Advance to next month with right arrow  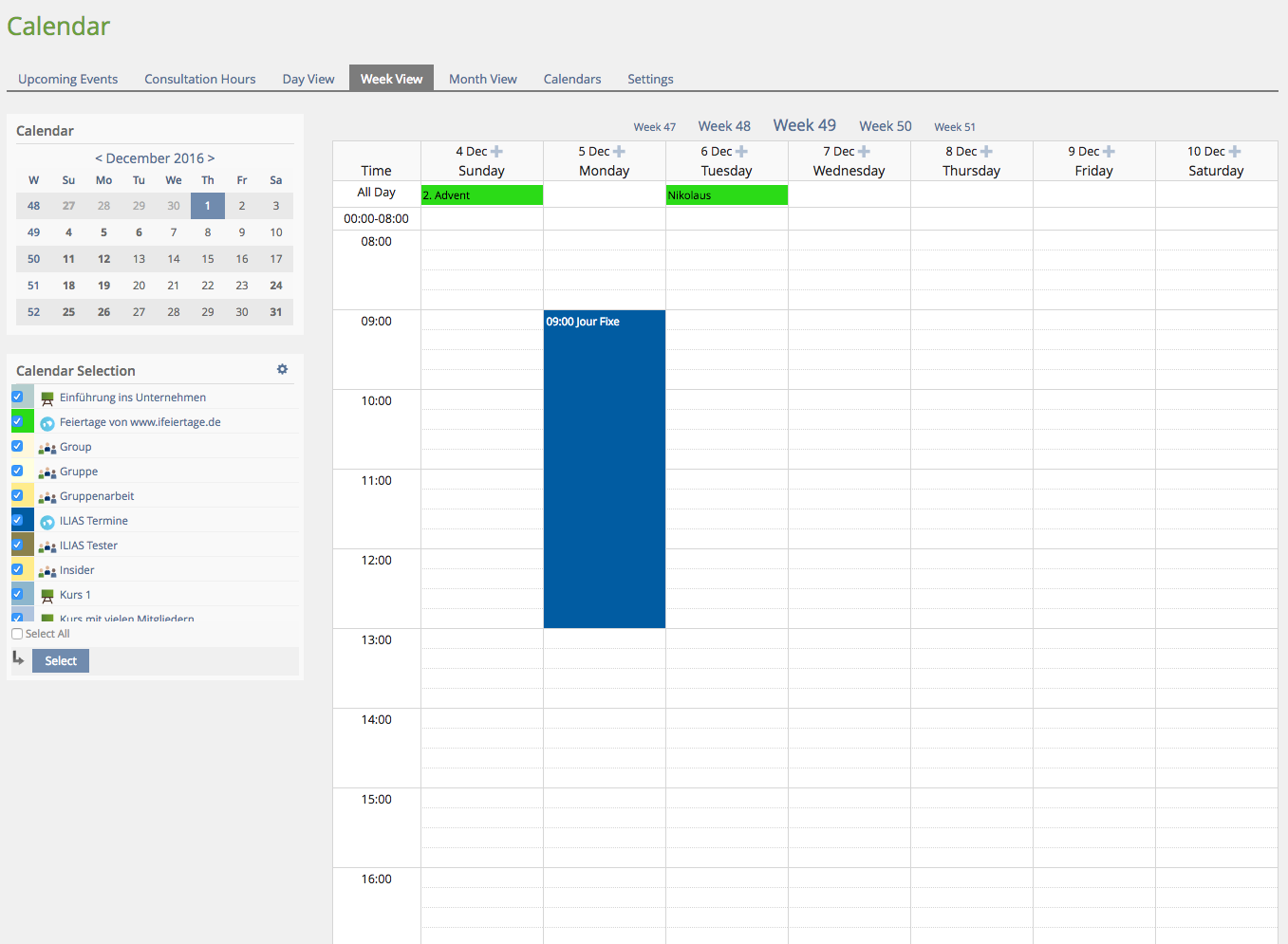coord(211,158)
